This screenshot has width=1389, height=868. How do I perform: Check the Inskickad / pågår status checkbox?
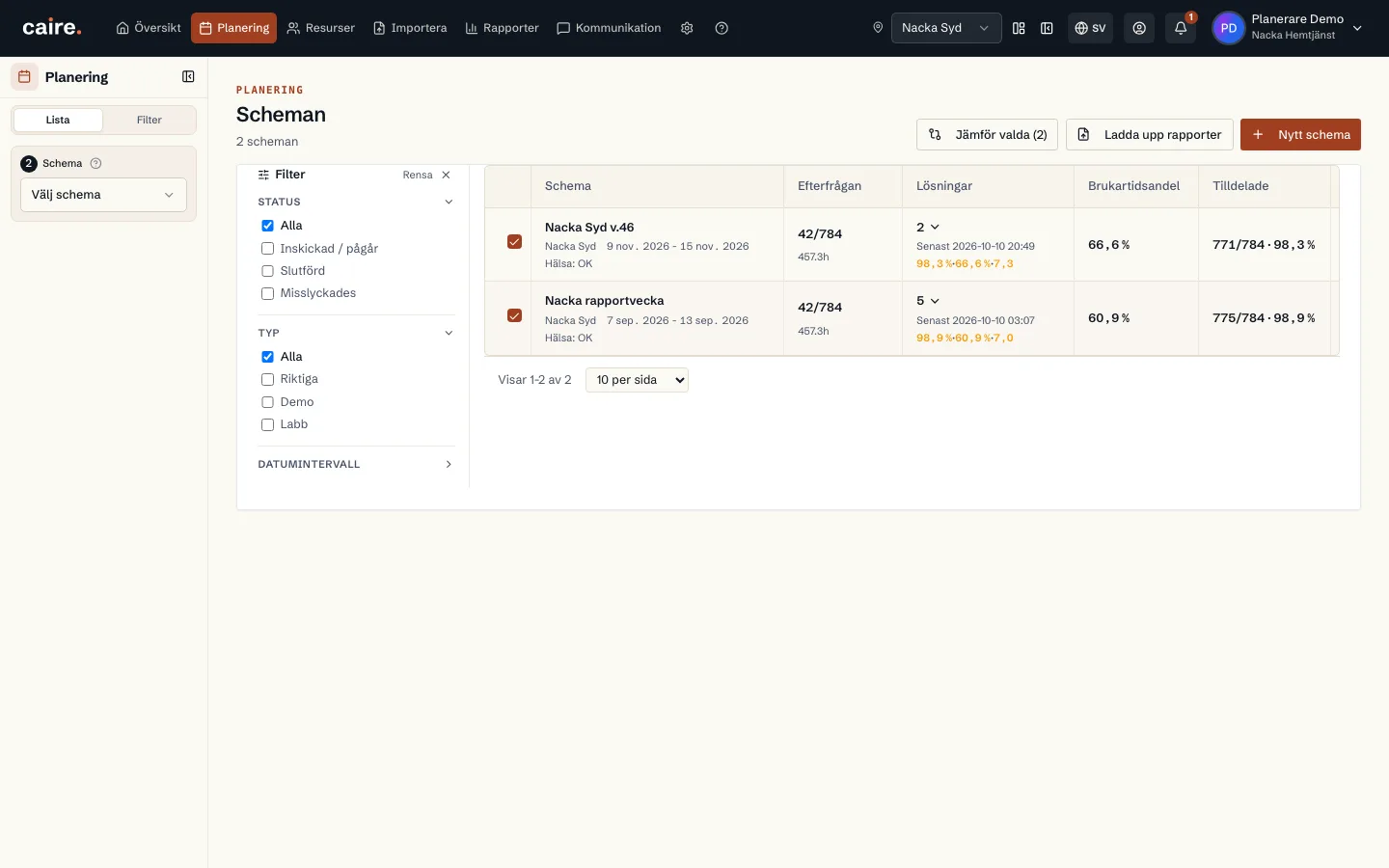click(x=267, y=249)
